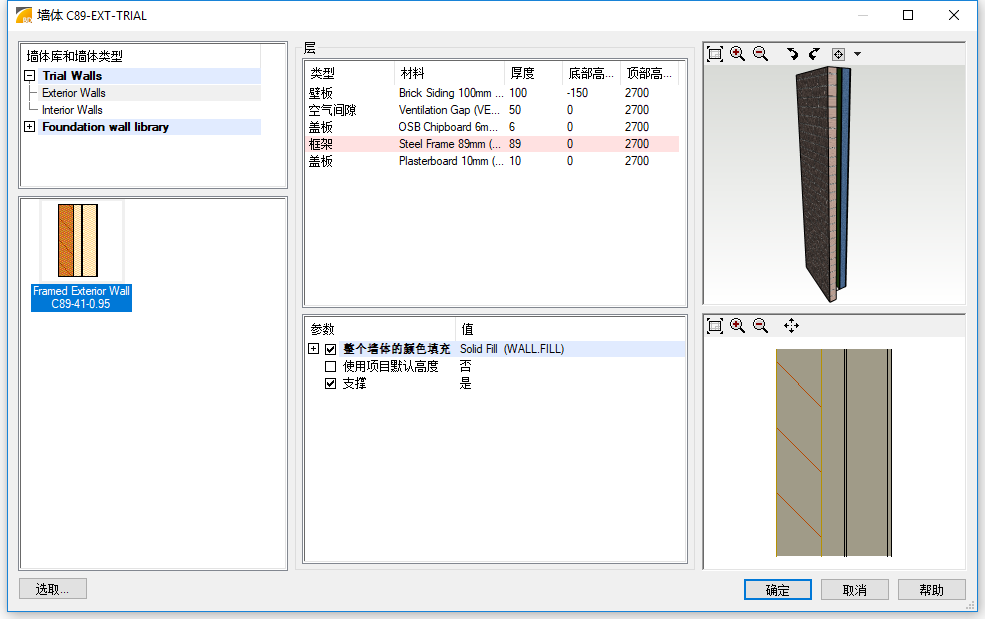Zoom to fit in the 3D preview toolbar
985x619 pixels.
coord(715,54)
